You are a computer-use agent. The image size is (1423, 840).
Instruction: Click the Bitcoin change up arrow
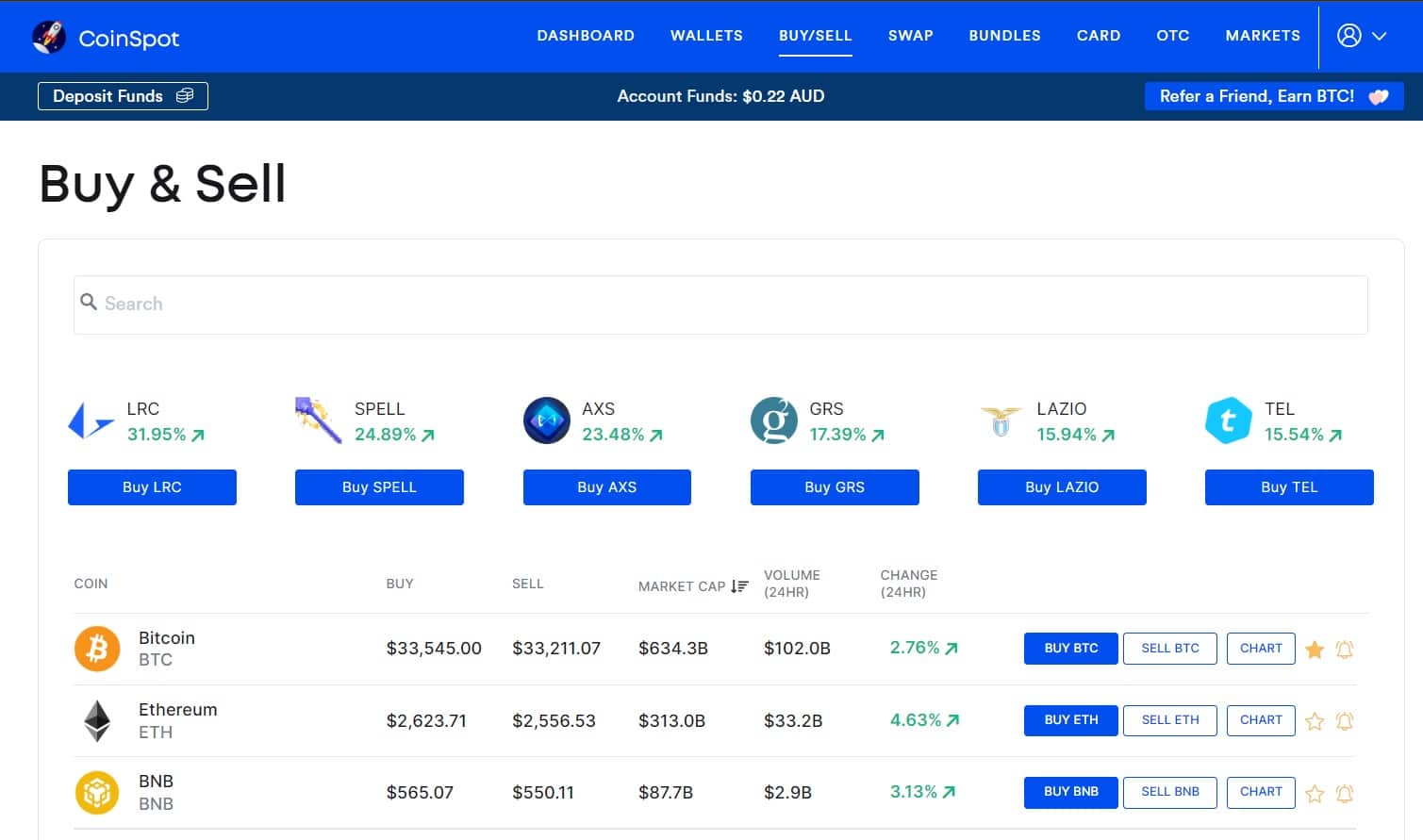pos(951,648)
